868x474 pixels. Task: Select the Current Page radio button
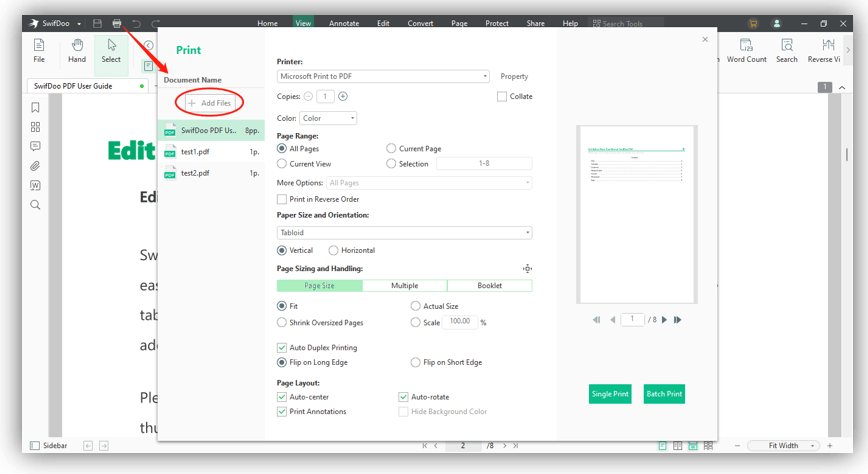coord(391,148)
